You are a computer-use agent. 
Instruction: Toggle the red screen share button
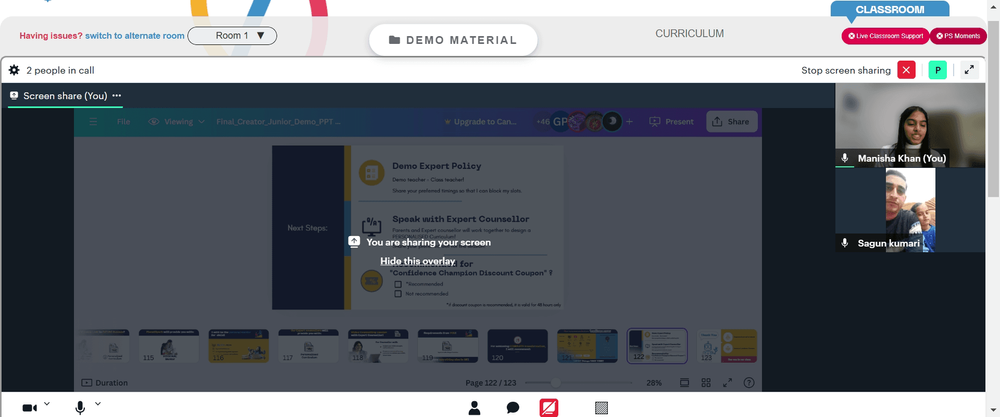pyautogui.click(x=549, y=407)
